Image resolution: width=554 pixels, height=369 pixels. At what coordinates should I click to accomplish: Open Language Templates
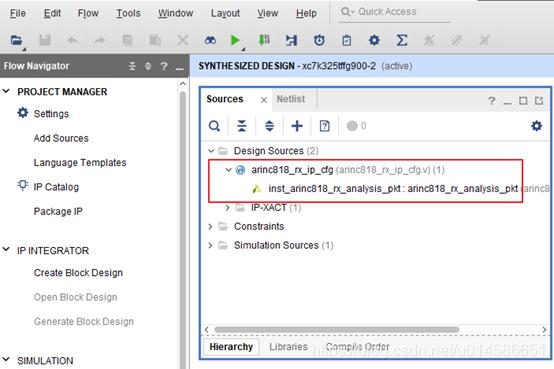(80, 163)
